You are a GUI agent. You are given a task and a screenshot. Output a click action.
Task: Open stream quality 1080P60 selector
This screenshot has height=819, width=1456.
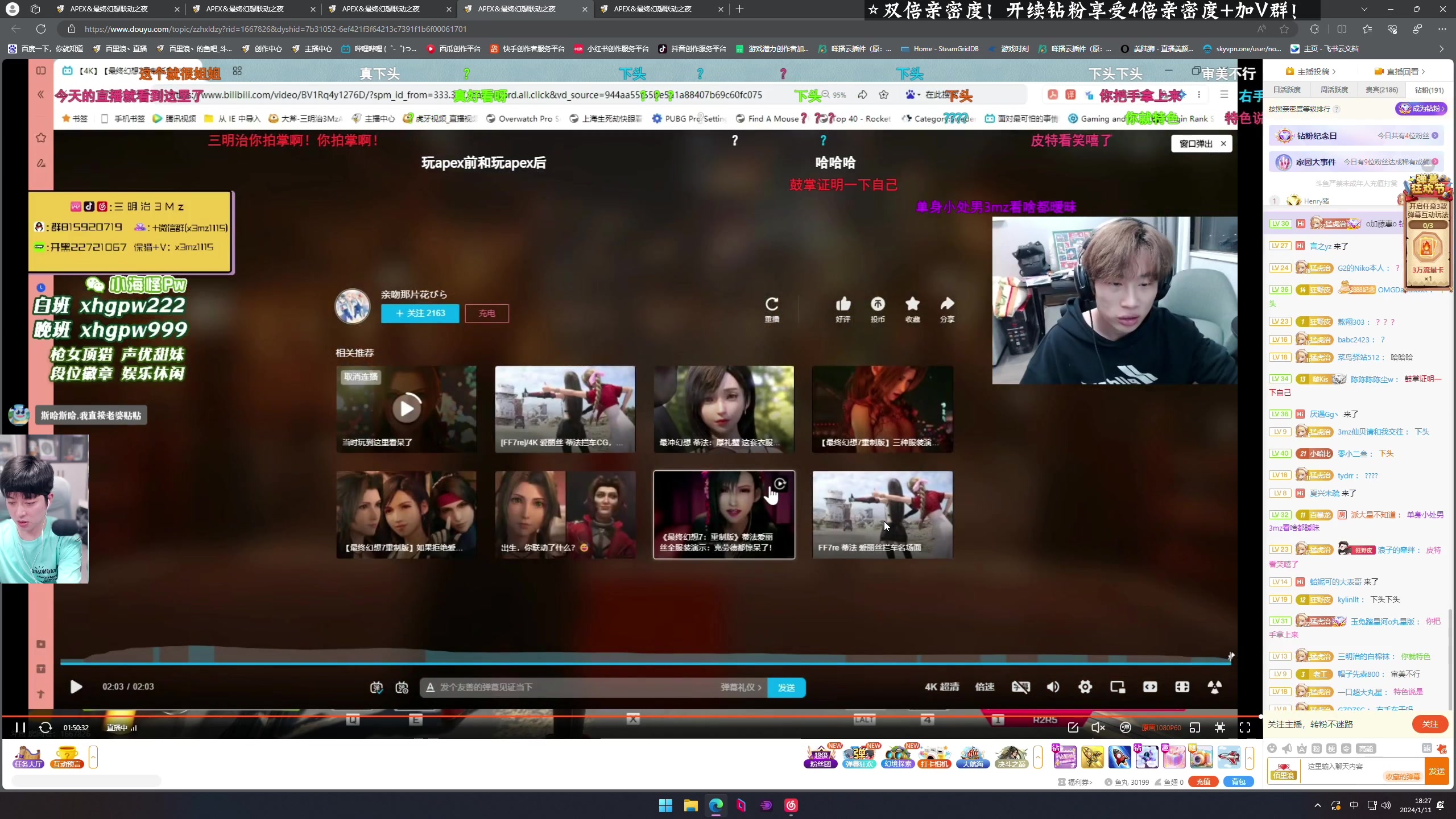coord(1161,727)
